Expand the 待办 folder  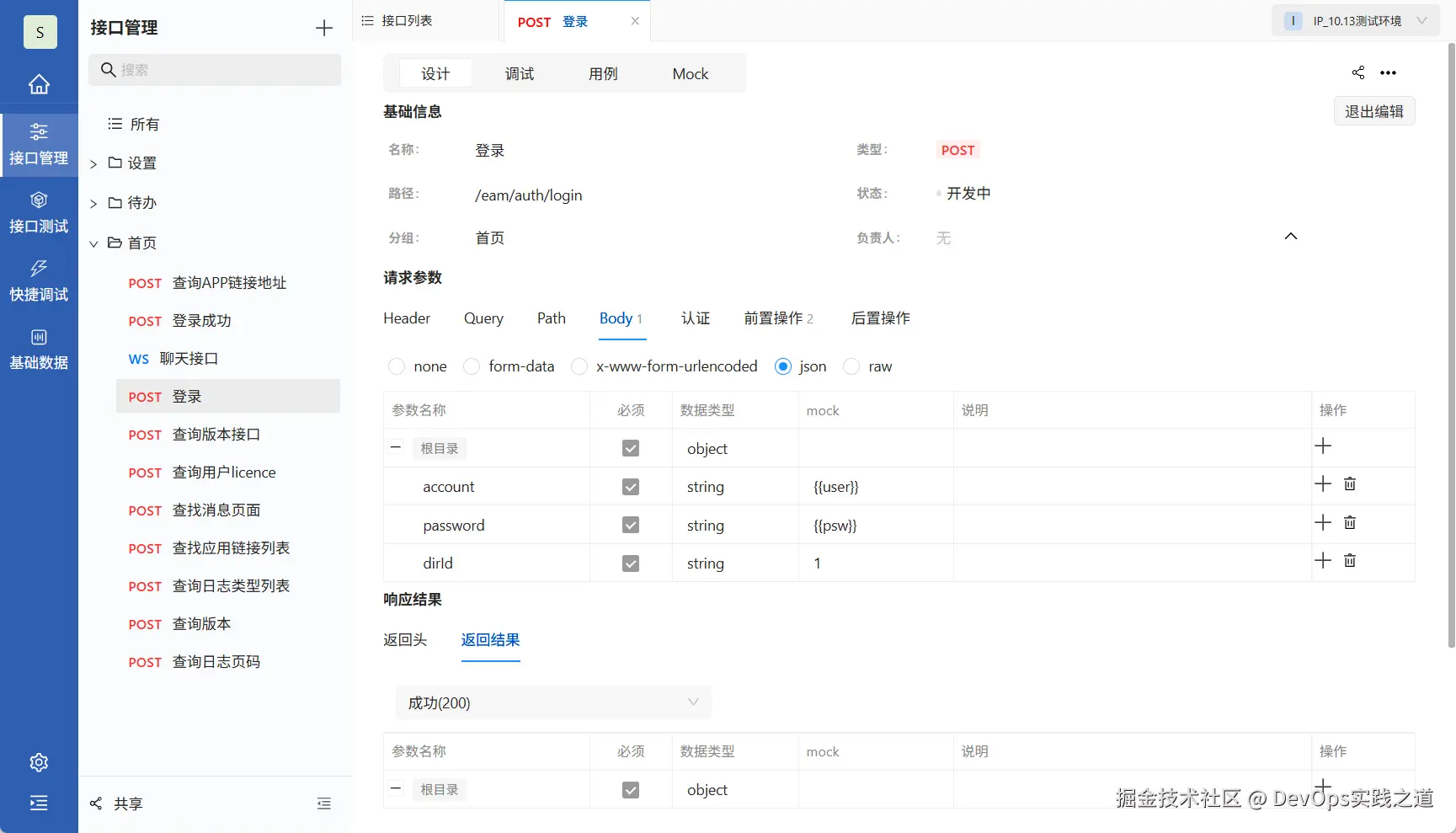[x=93, y=204]
